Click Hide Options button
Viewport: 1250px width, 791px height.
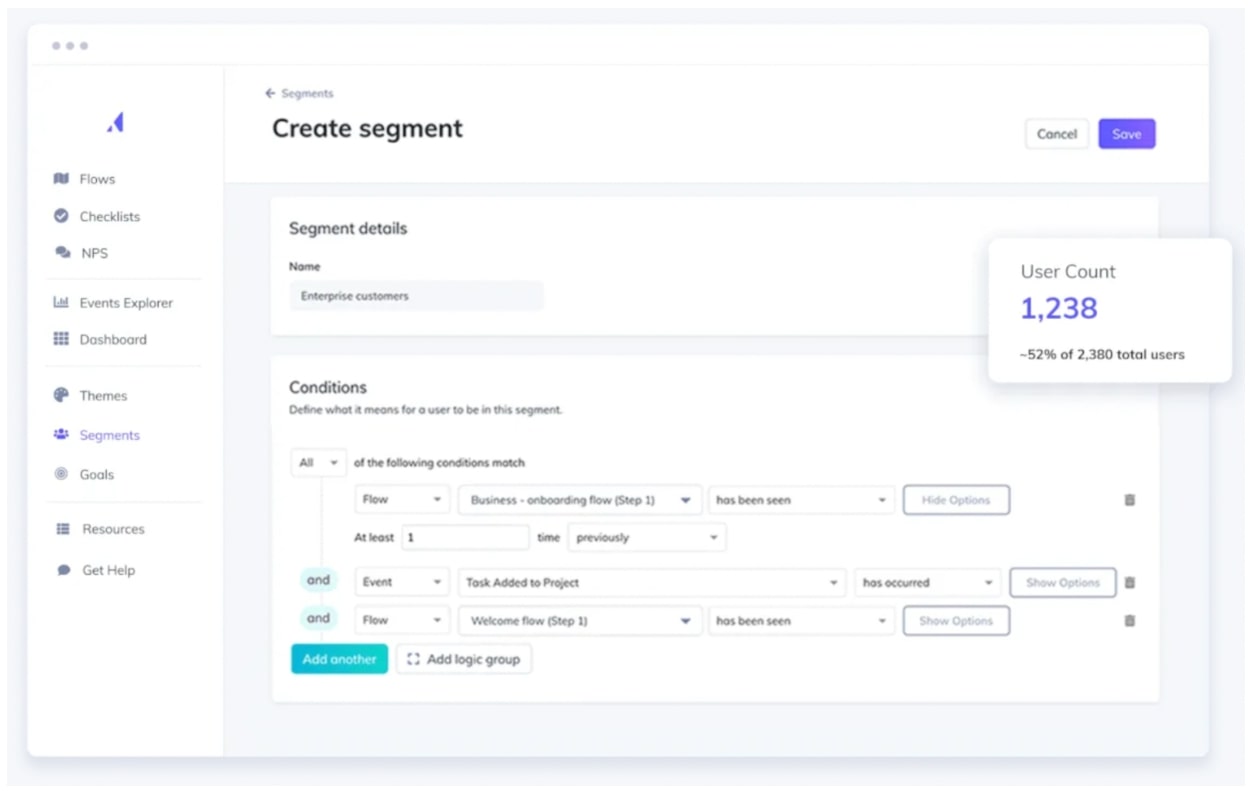click(956, 500)
